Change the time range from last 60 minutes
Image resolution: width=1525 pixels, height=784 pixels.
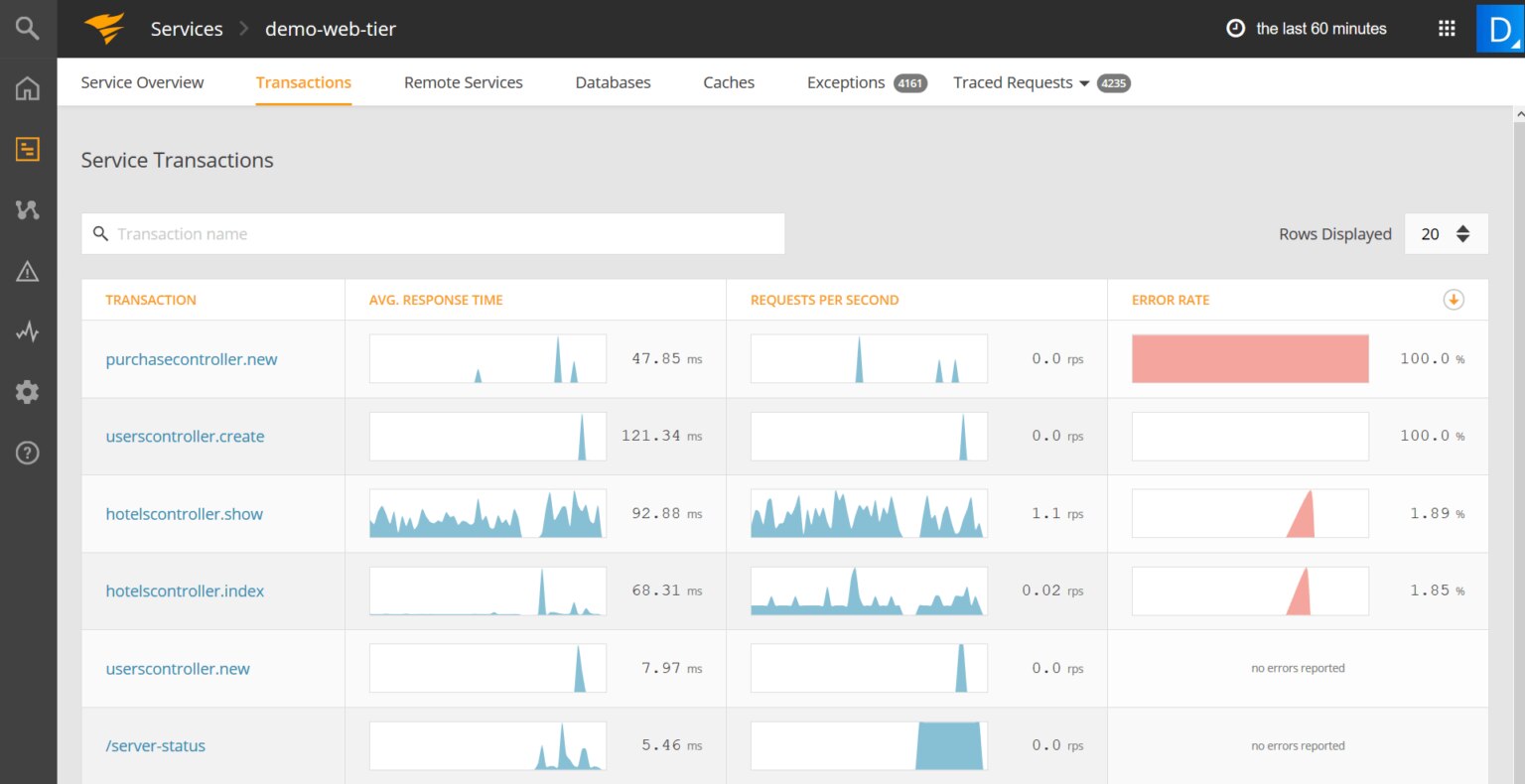[x=1321, y=28]
